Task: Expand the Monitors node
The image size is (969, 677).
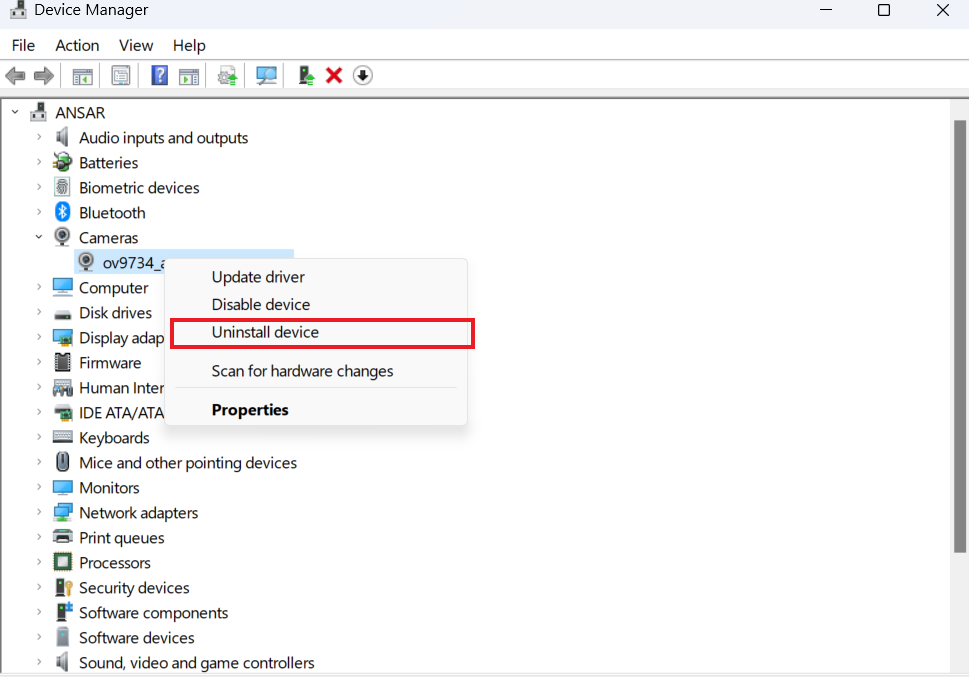Action: 39,487
